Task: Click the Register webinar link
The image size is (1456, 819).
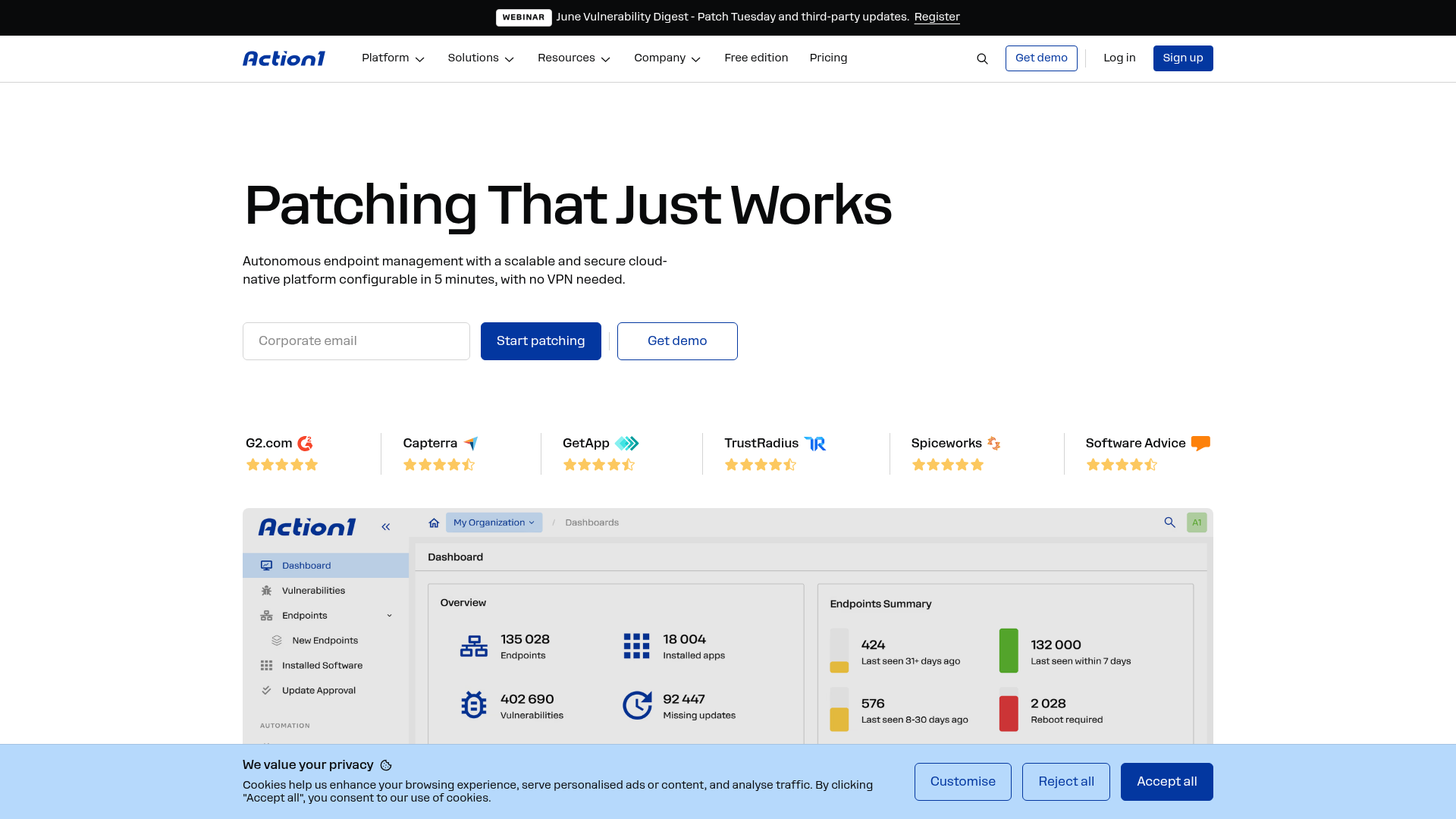Action: click(937, 17)
